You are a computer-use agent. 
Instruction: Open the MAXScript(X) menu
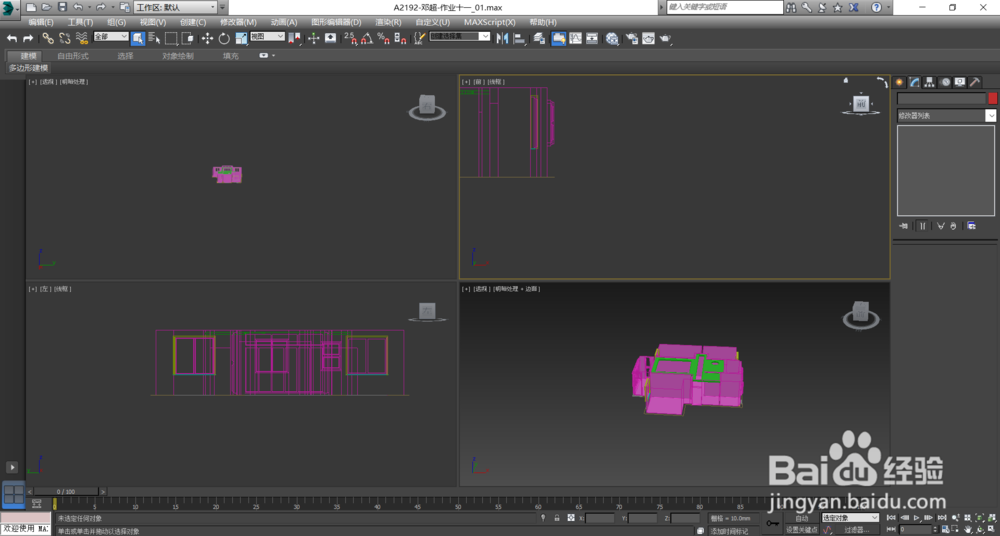490,22
